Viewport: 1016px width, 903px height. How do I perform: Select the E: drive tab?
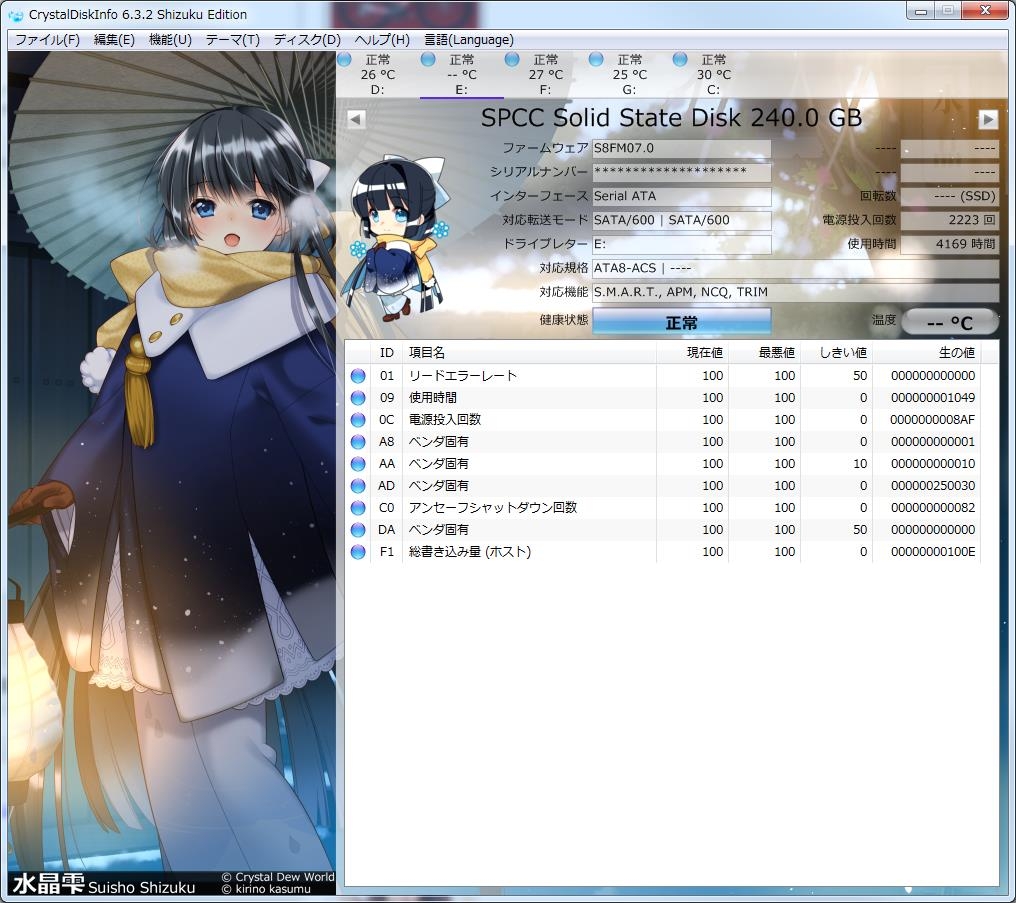pos(461,74)
